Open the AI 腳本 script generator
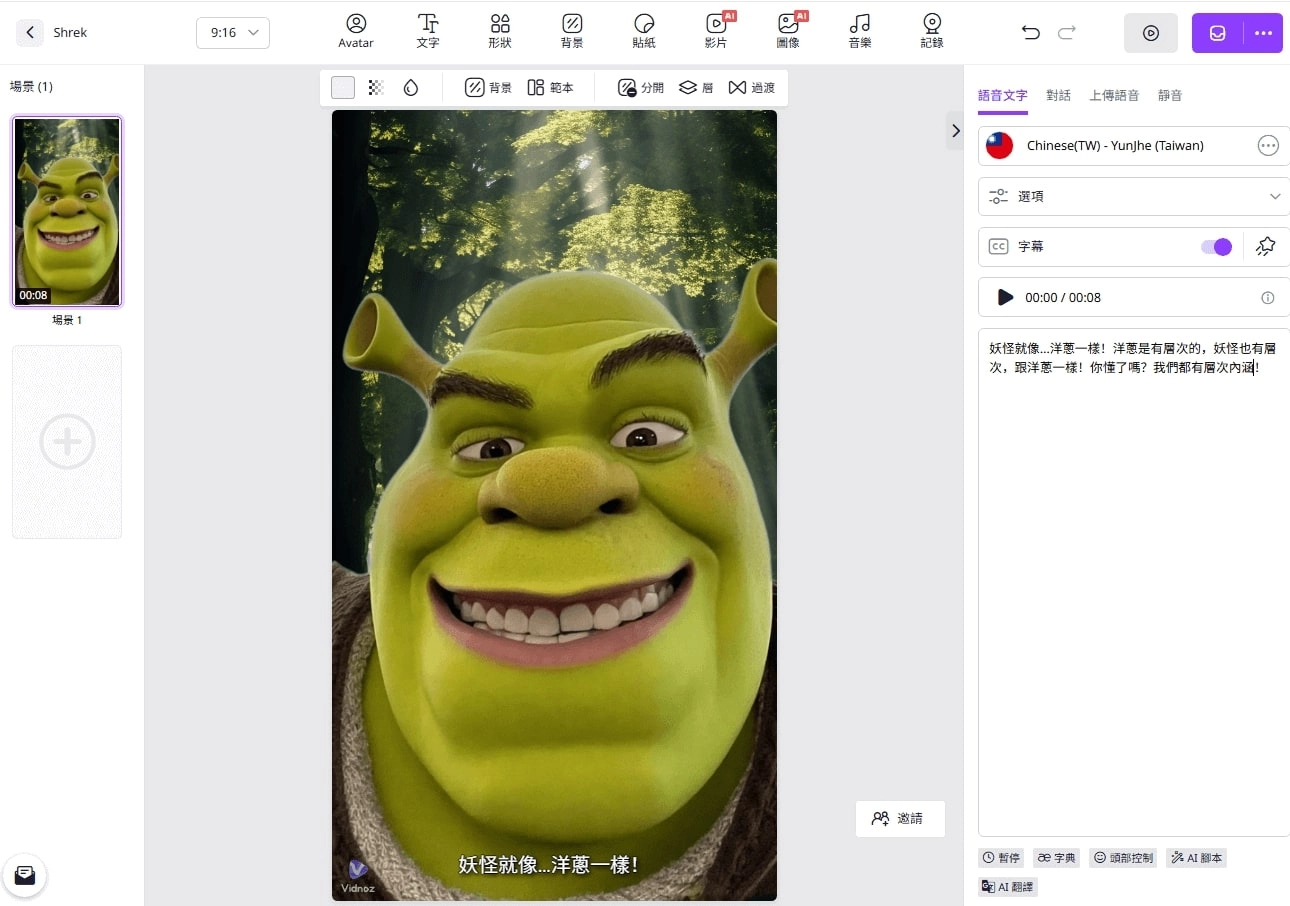The width and height of the screenshot is (1290, 906). pos(1196,858)
